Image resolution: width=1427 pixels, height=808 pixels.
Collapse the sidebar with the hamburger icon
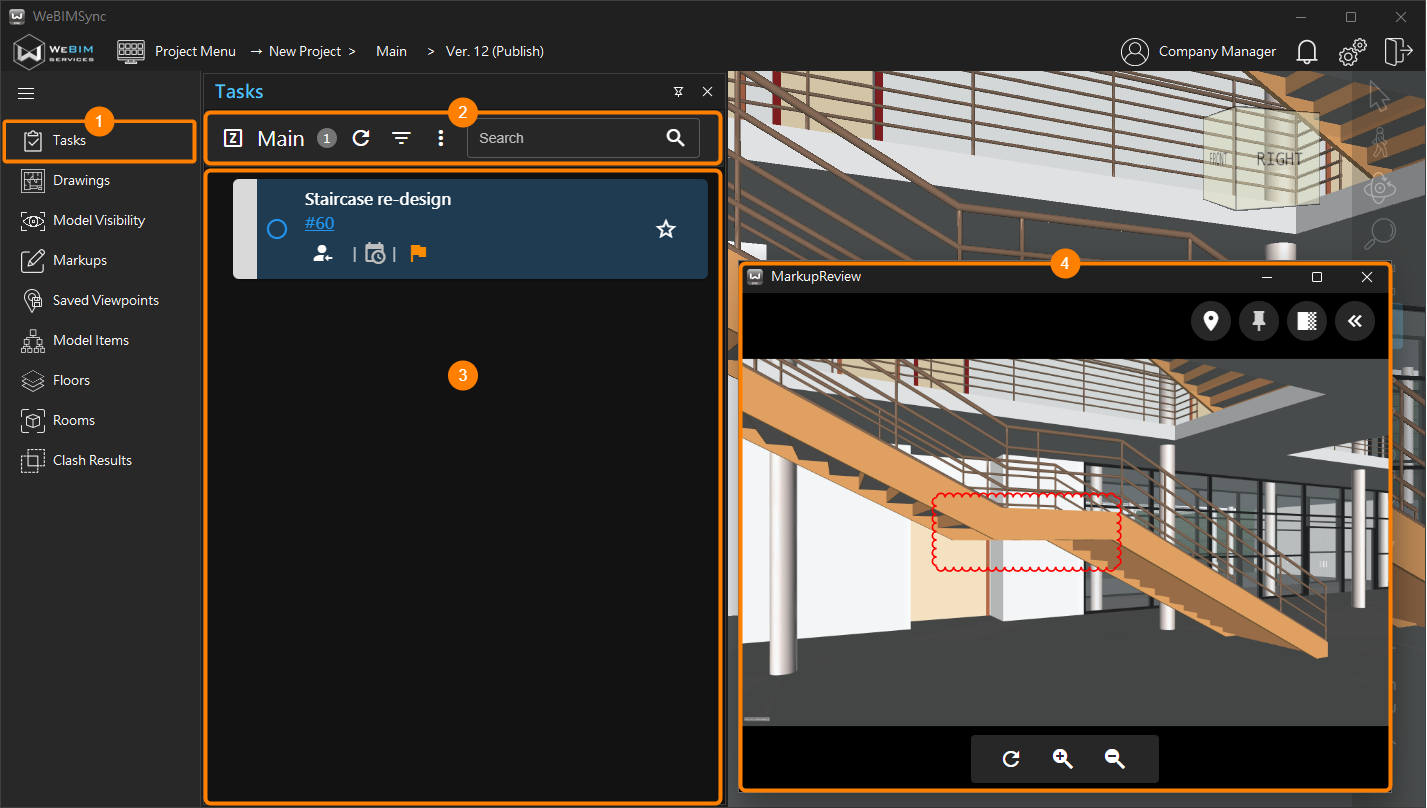[x=26, y=93]
